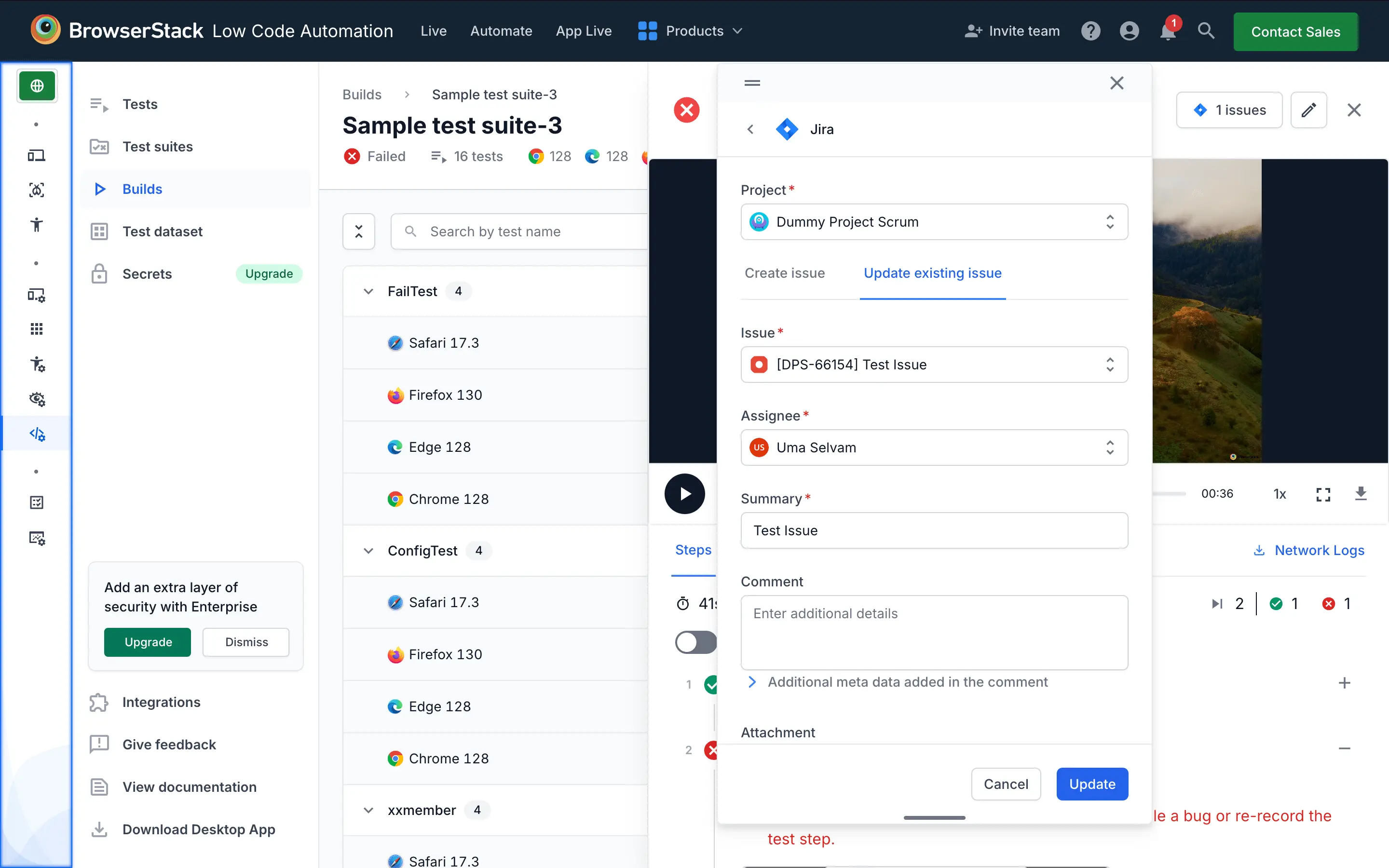Collapse the FailTest group

(368, 292)
